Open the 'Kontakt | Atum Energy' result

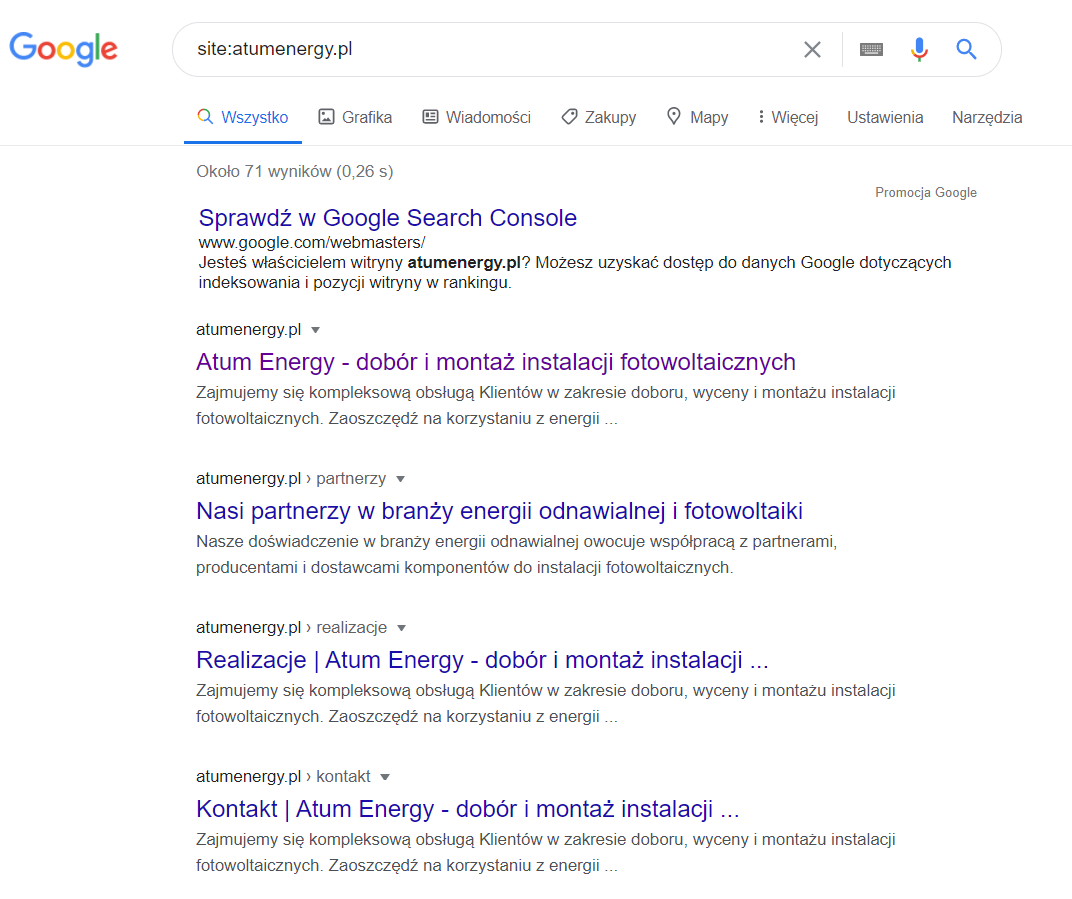tap(467, 809)
